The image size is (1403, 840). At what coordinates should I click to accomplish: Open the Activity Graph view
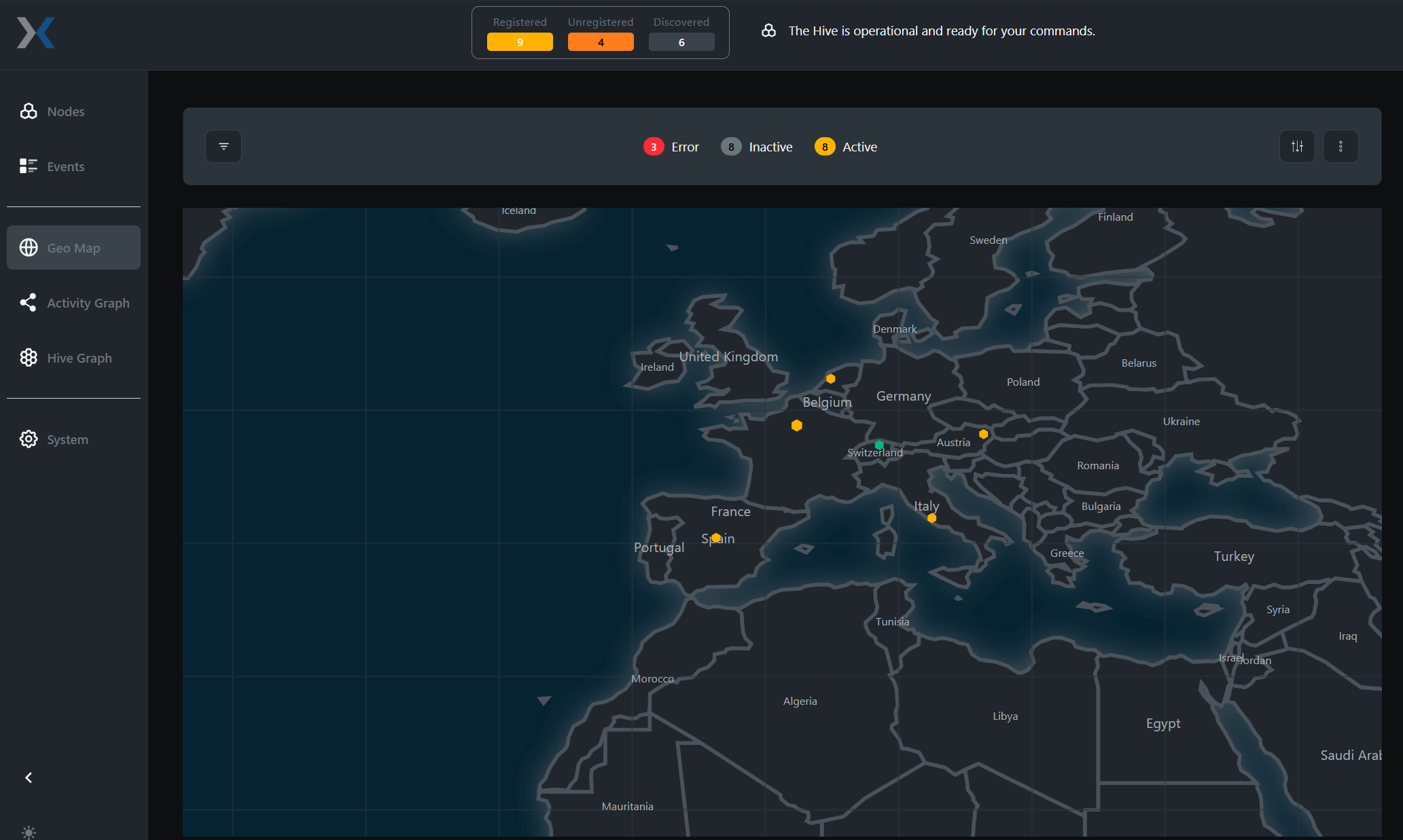88,303
